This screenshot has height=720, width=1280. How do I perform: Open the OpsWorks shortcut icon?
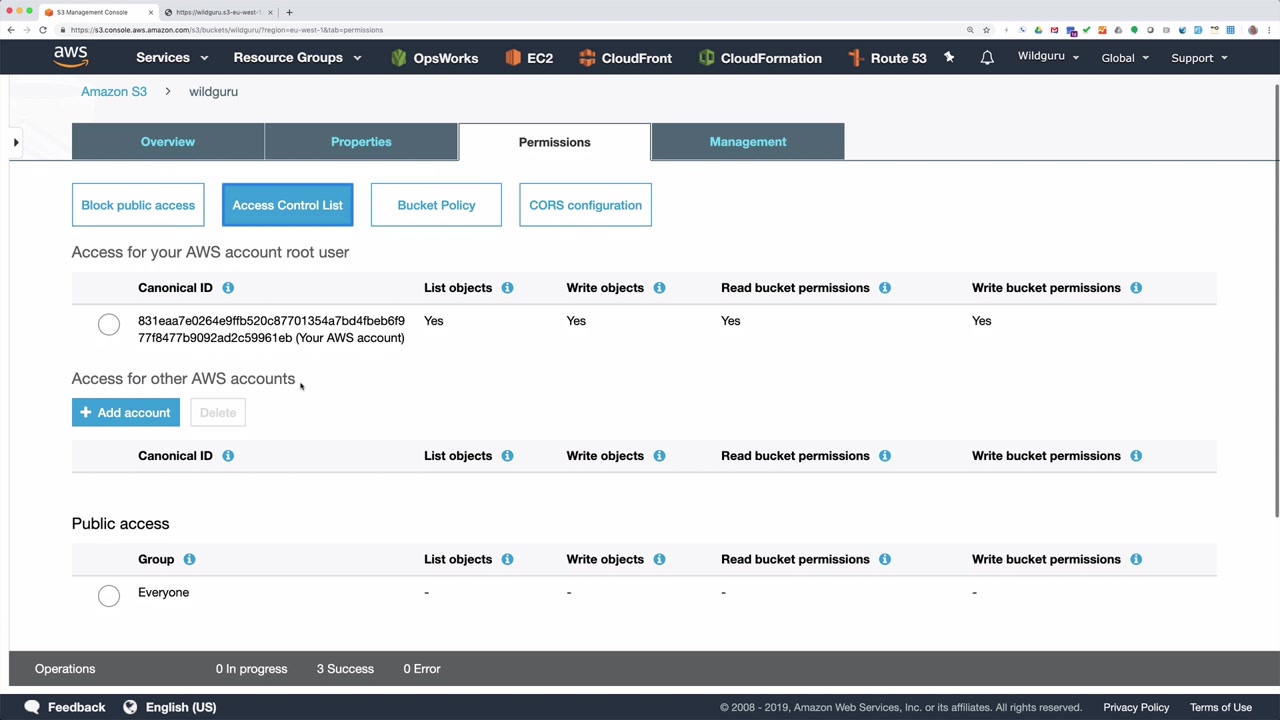[399, 58]
